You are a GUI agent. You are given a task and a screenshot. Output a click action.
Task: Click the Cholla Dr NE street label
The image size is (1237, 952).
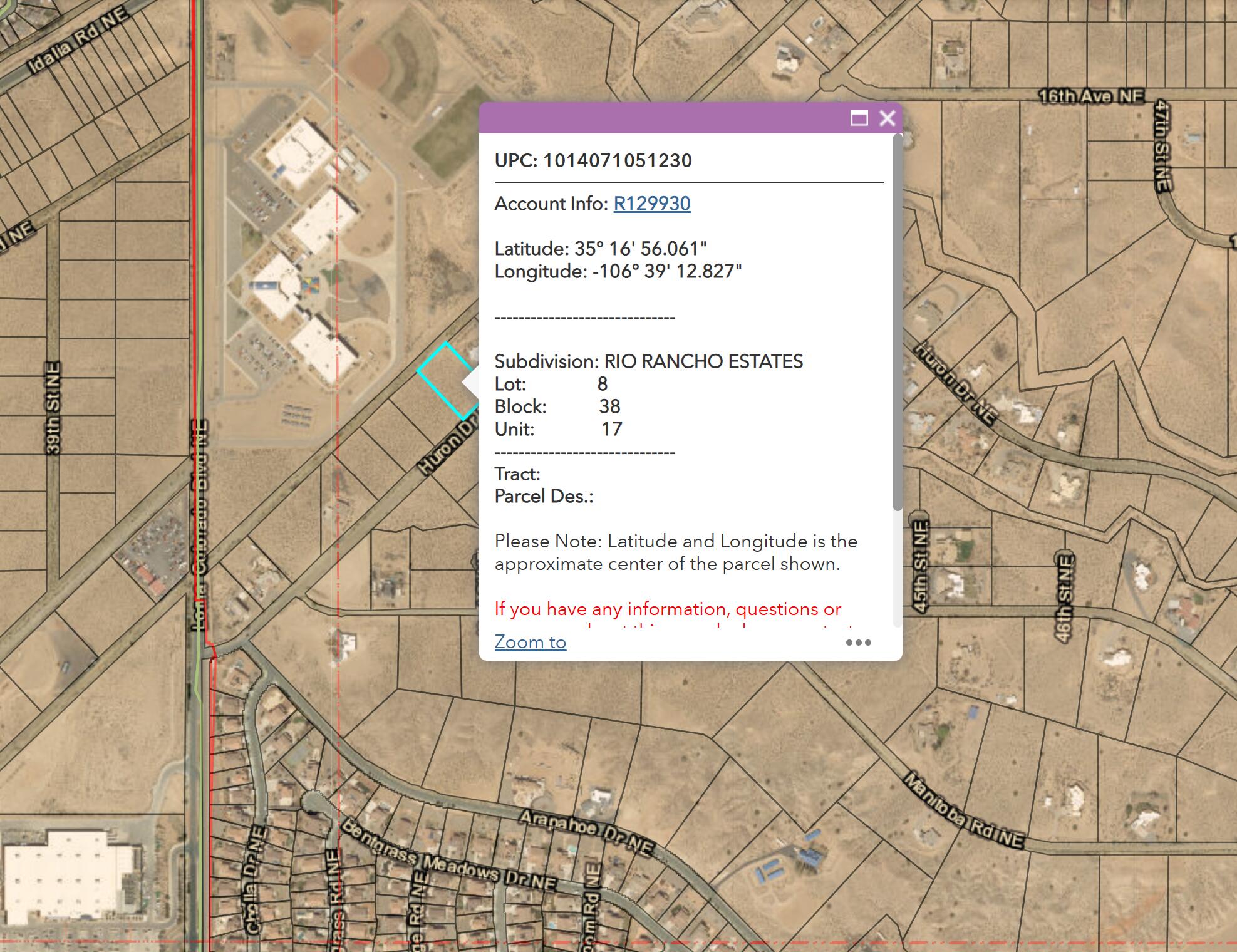point(253,880)
